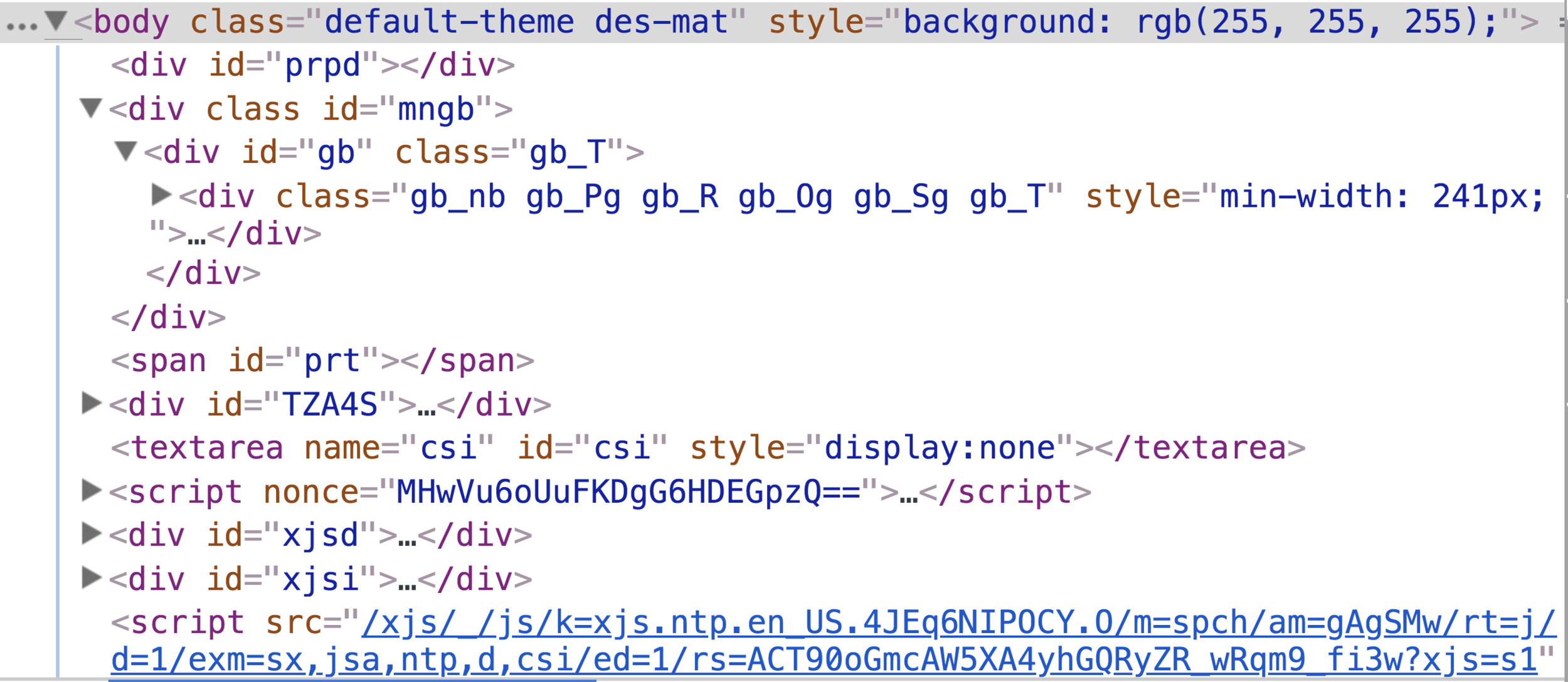Expand the gb_nb gb_Pg div node

point(161,195)
